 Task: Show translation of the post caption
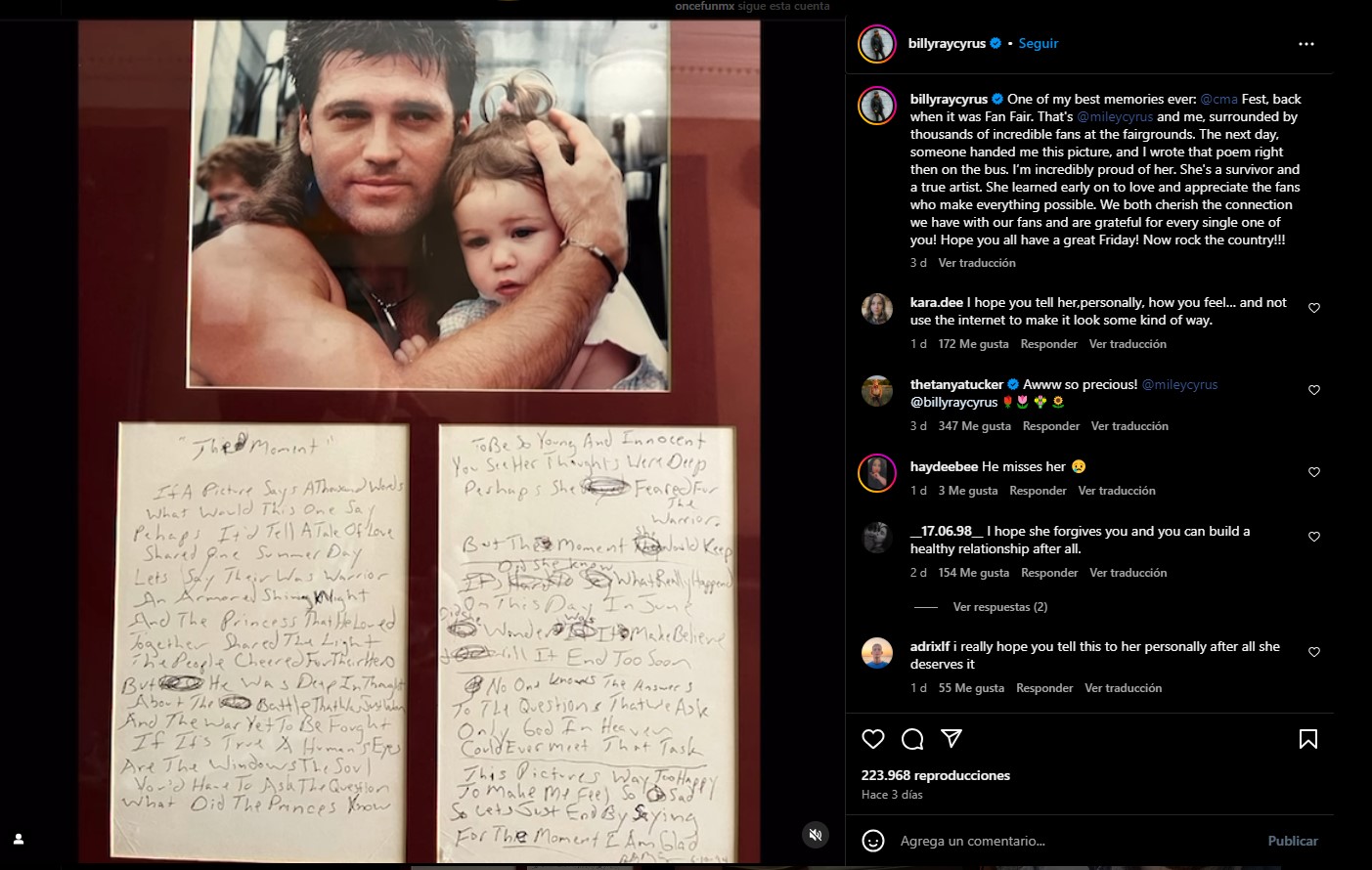pos(977,263)
